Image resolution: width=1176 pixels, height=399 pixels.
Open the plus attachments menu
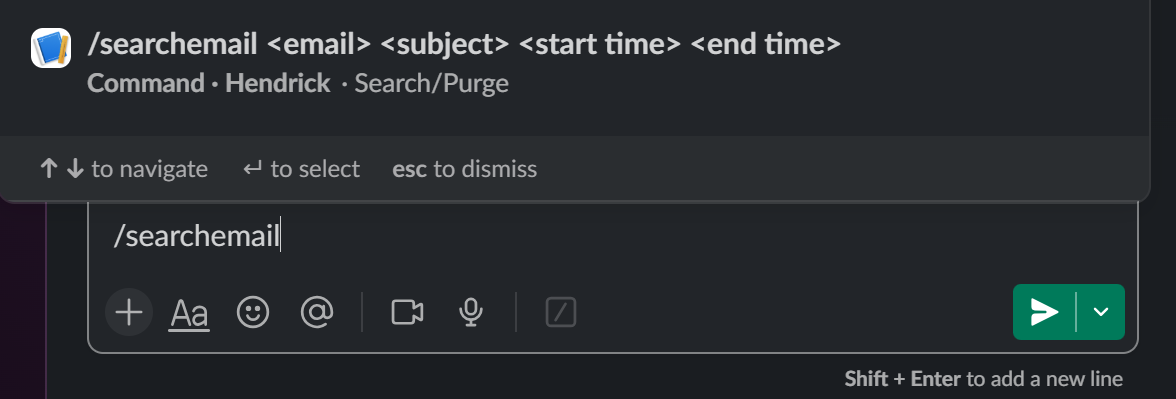[129, 312]
